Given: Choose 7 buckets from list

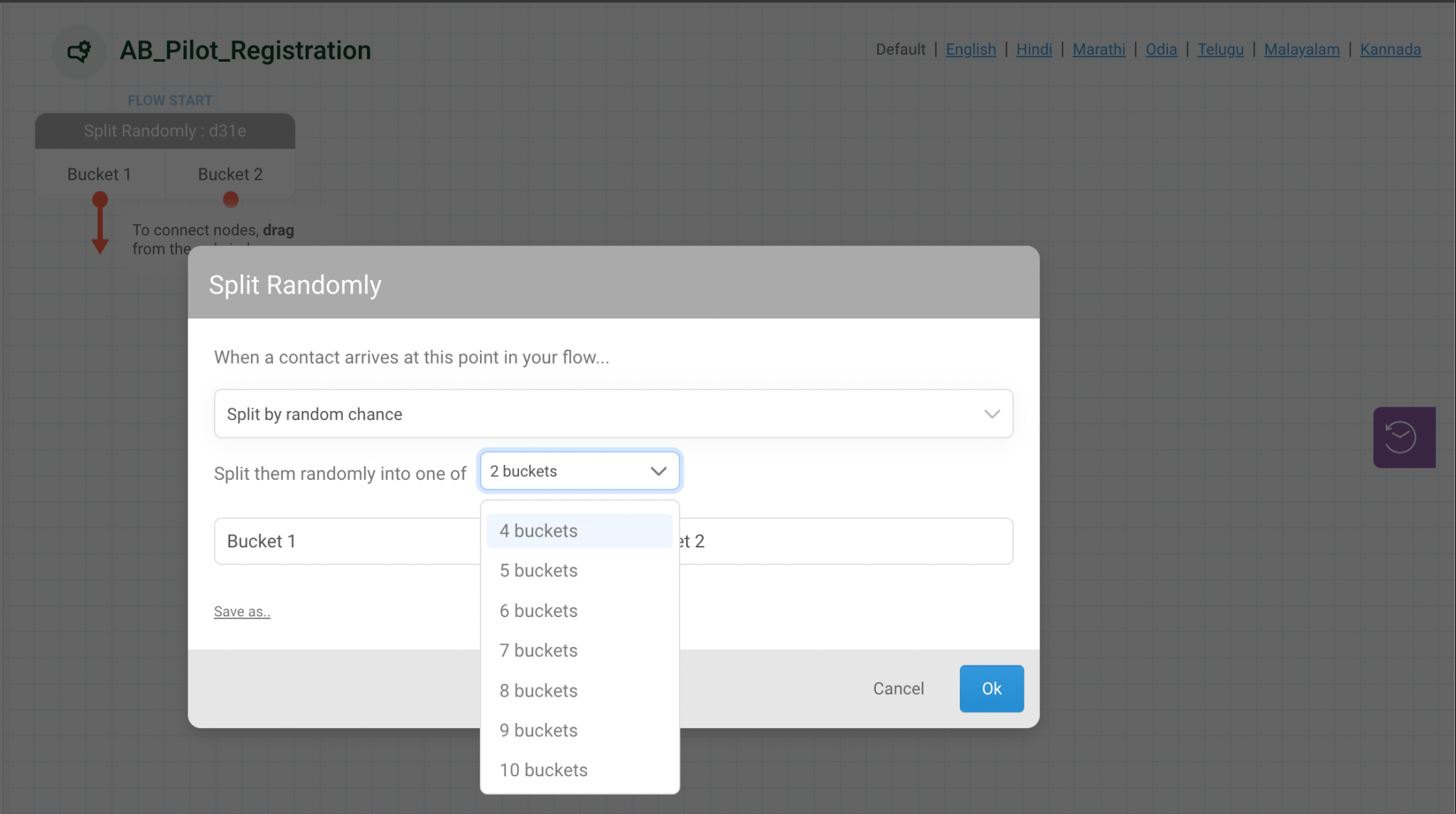Looking at the screenshot, I should pyautogui.click(x=538, y=650).
